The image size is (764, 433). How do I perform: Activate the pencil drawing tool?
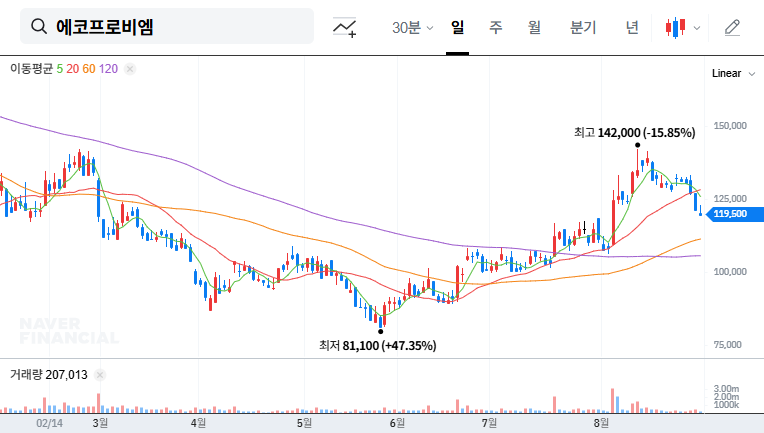click(732, 27)
